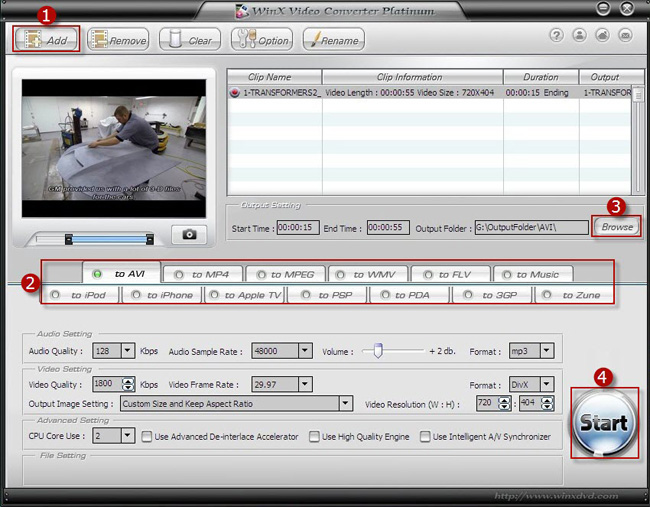Open the Option settings
The height and width of the screenshot is (507, 650).
tap(262, 40)
